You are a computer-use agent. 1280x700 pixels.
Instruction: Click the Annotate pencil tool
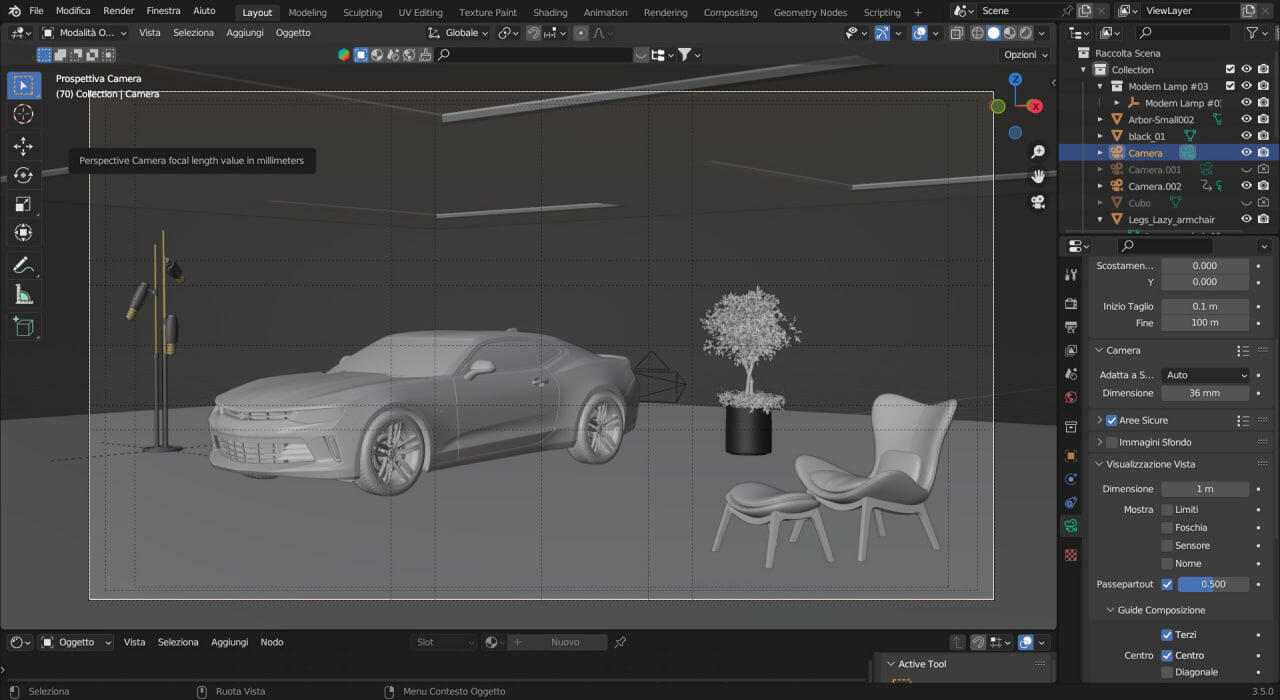pyautogui.click(x=23, y=265)
